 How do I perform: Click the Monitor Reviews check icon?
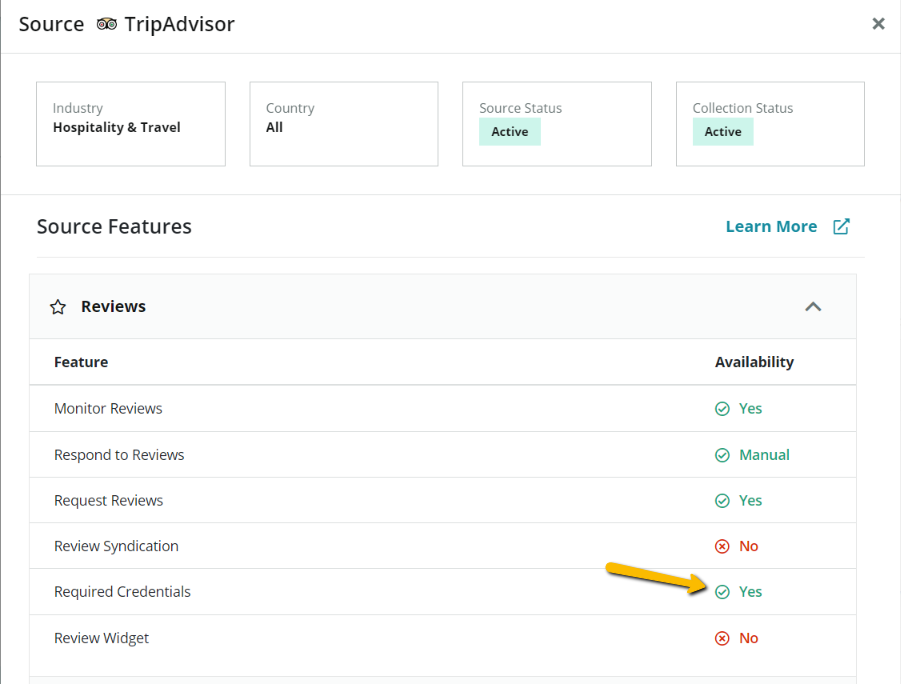(722, 409)
